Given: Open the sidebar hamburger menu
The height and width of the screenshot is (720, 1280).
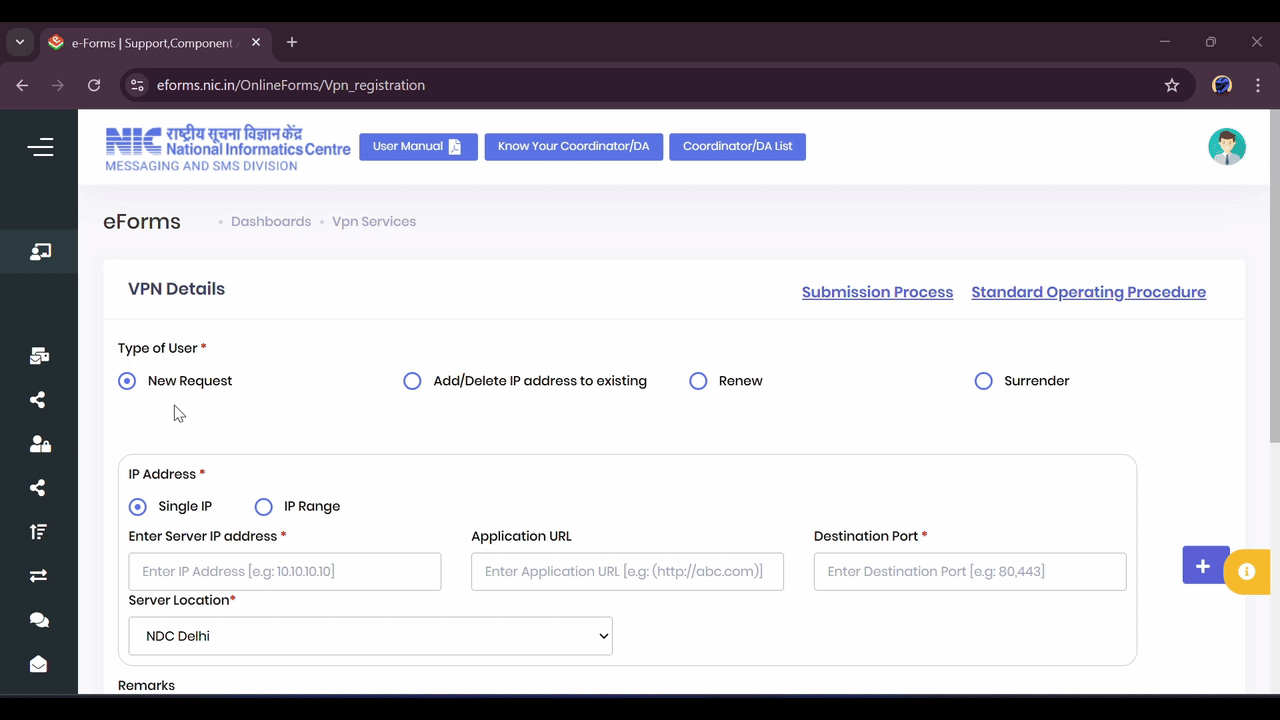Looking at the screenshot, I should pos(40,146).
